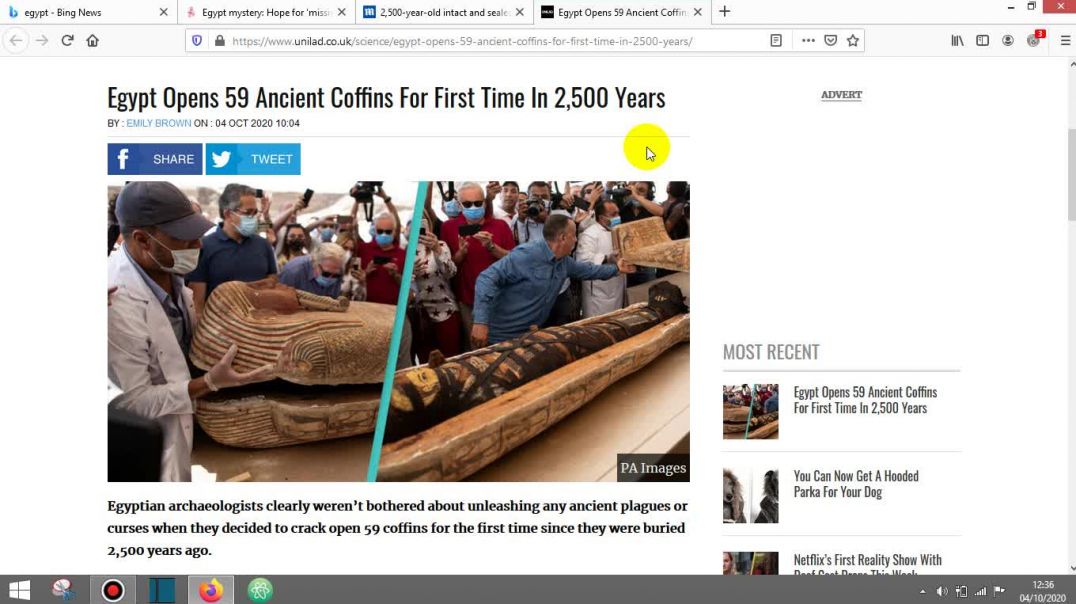
Task: Open the Firefox hamburger menu
Action: 1066,40
